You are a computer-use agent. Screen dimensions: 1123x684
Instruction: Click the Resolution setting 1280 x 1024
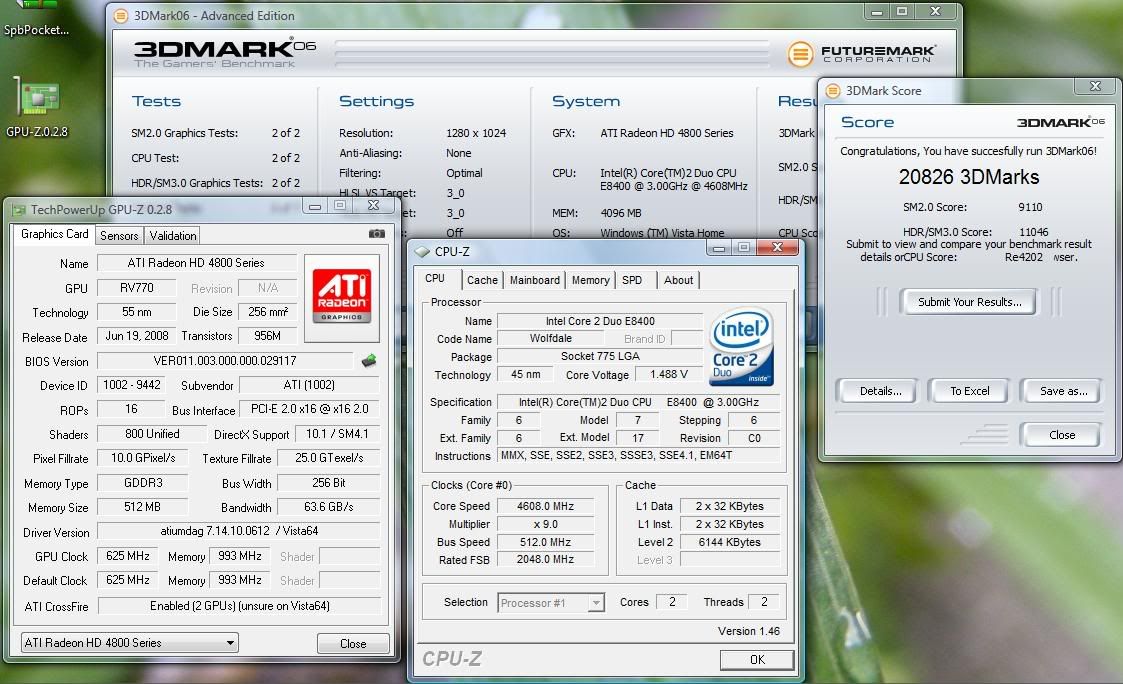[x=476, y=133]
